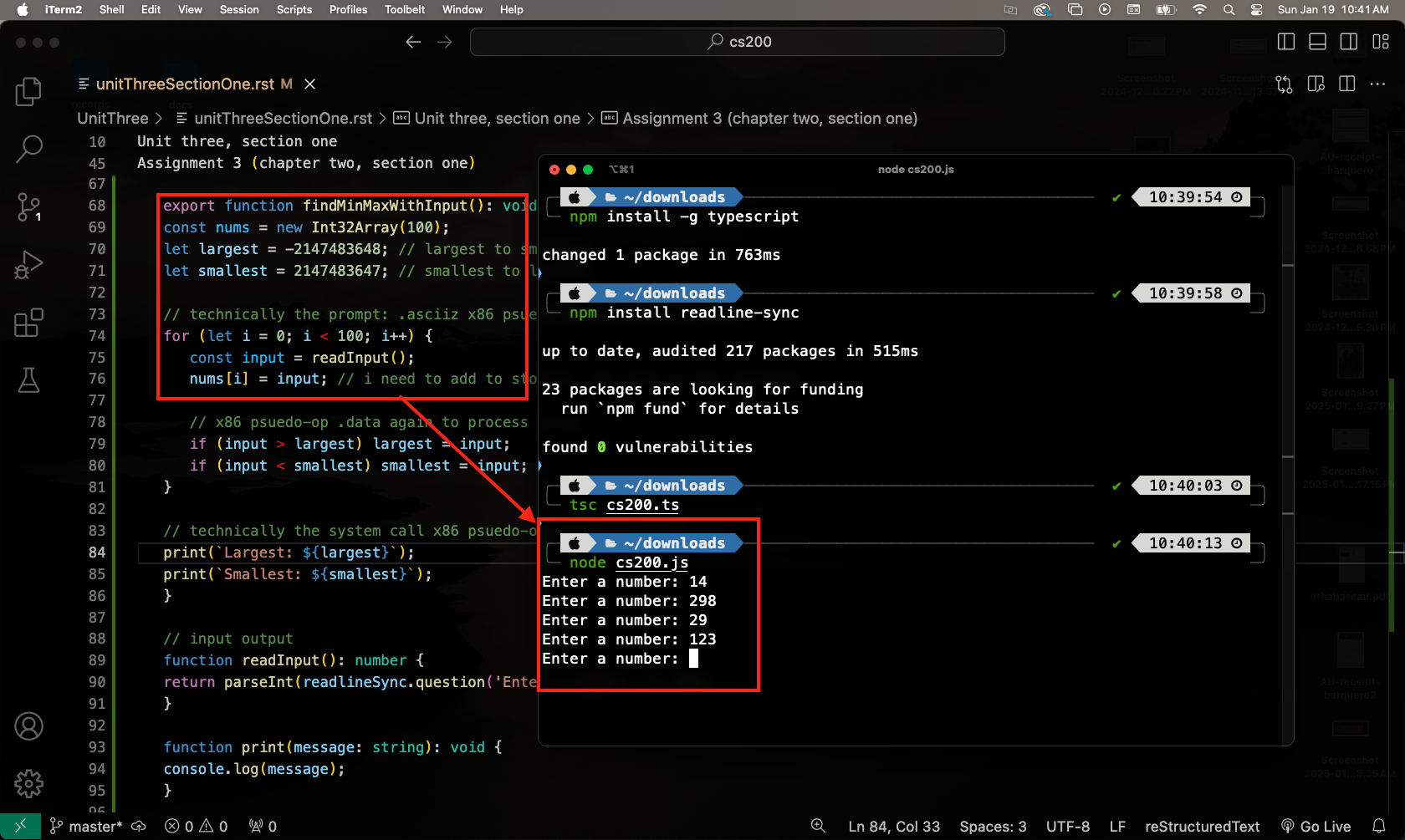The width and height of the screenshot is (1405, 840).
Task: Open 'Unit three, section one' breadcrumb
Action: click(x=487, y=119)
